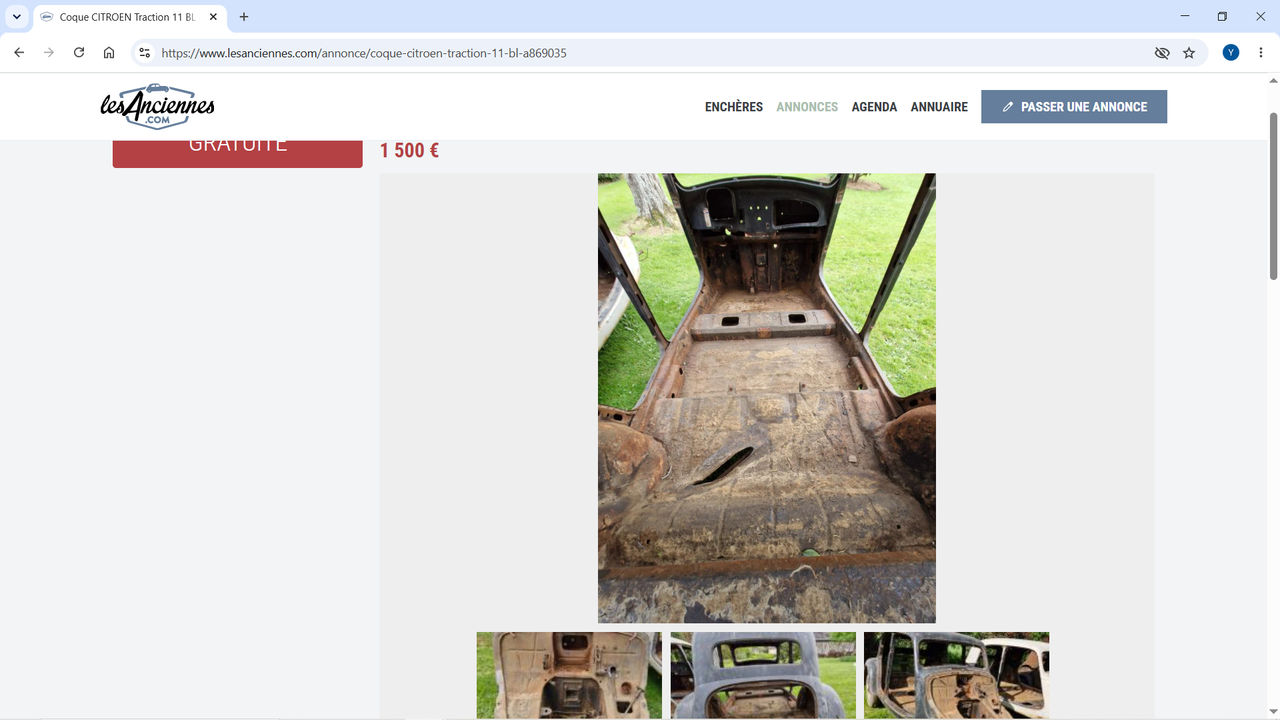Open the ANNONCES menu item
The height and width of the screenshot is (720, 1280).
(807, 107)
